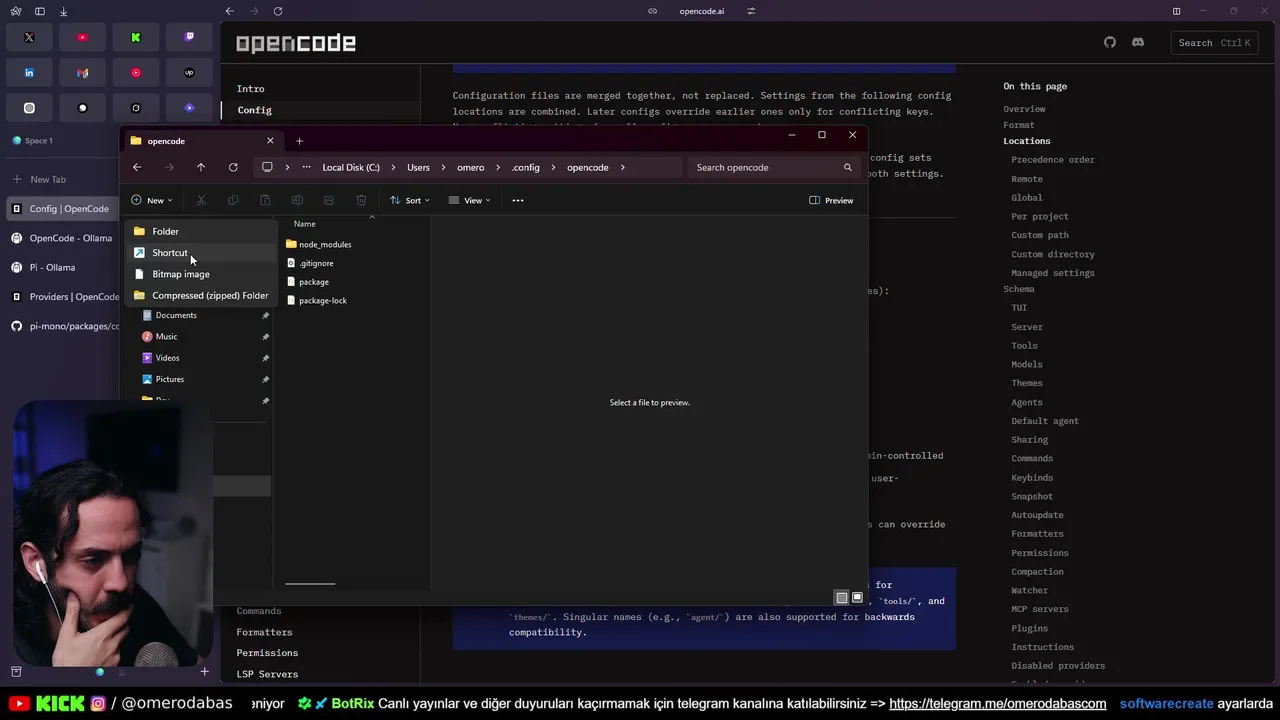
Task: Click the Copy icon in Explorer toolbar
Action: tap(233, 200)
